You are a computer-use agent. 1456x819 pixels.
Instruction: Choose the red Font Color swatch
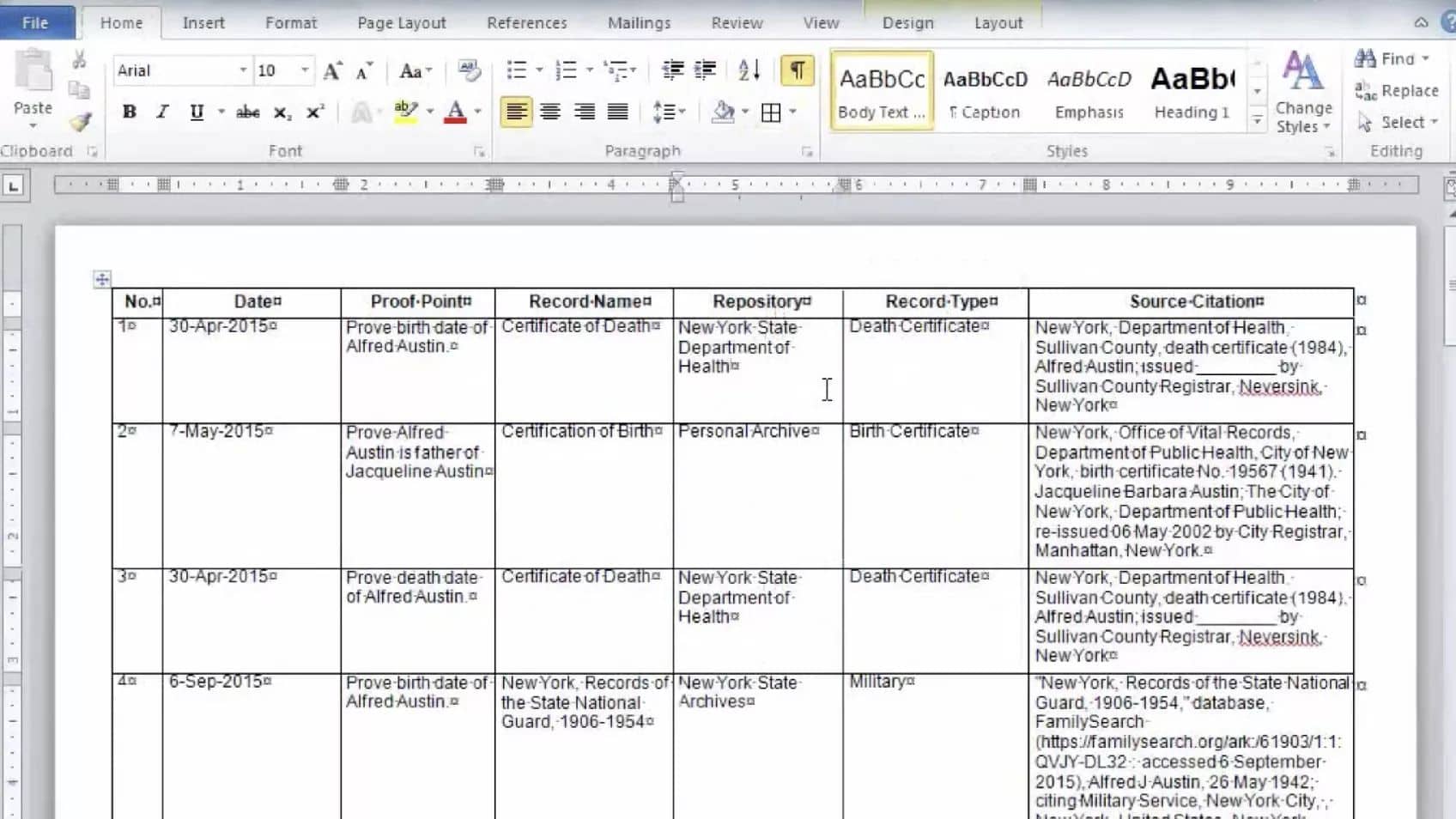tap(458, 112)
